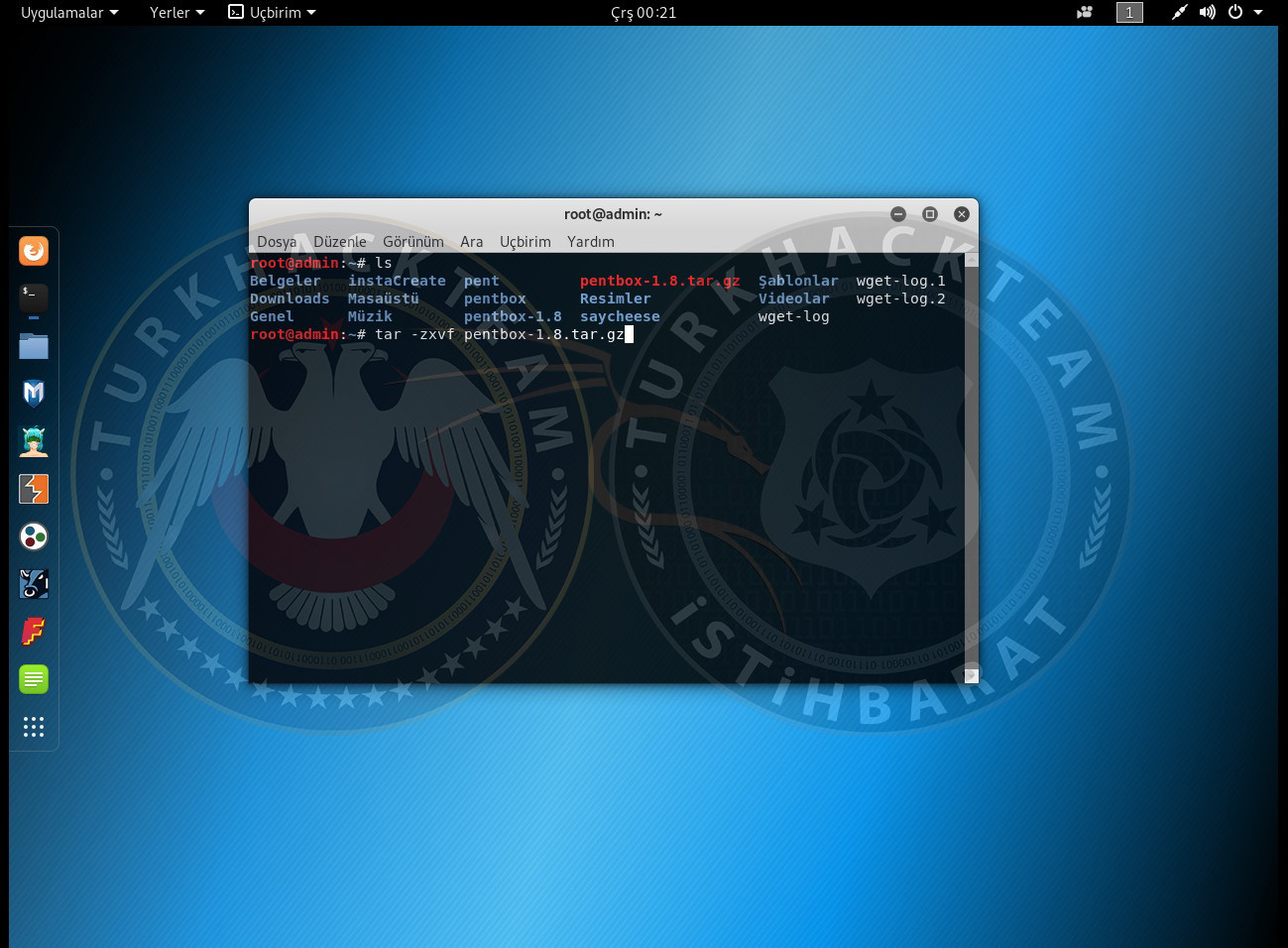Click the Müzik directory name
Viewport: 1288px width, 948px height.
pos(370,316)
